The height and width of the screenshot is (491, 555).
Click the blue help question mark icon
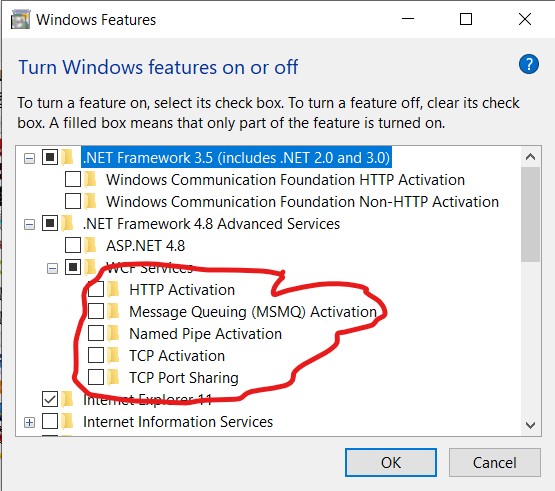pos(528,64)
